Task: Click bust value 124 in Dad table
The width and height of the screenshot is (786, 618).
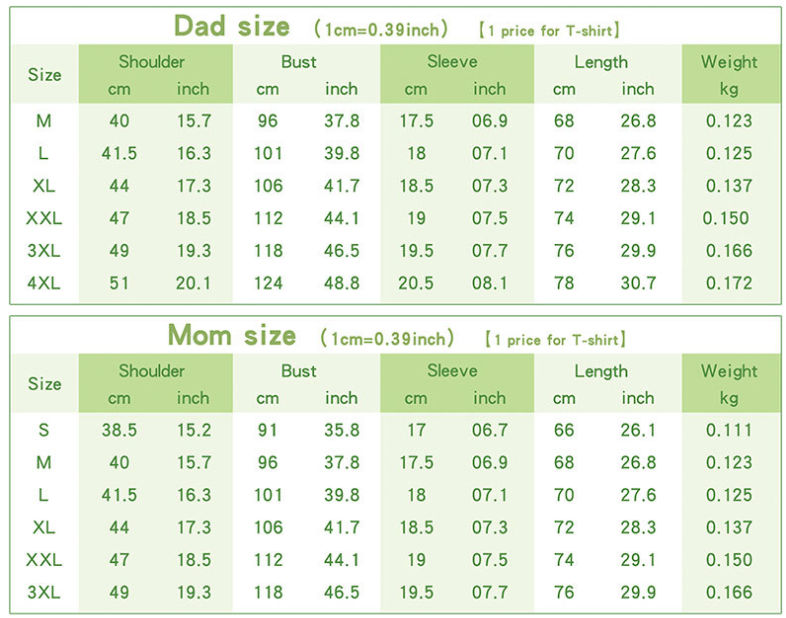Action: 268,283
